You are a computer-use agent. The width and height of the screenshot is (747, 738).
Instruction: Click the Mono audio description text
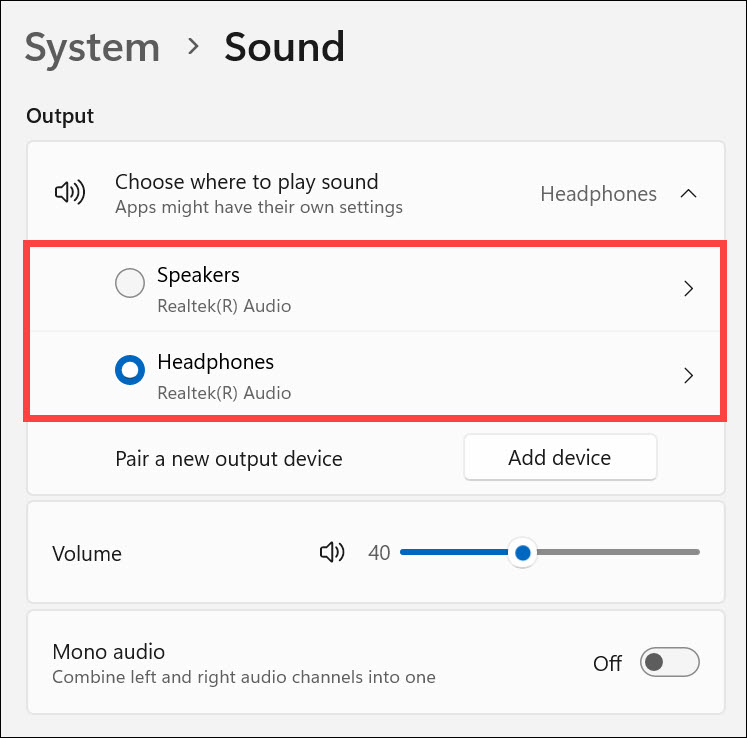pos(243,677)
